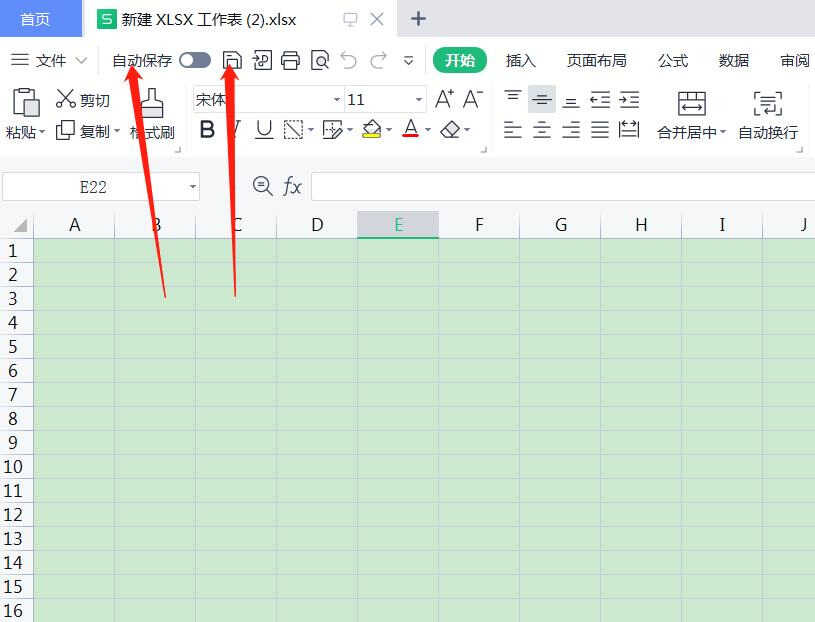Screen dimensions: 815x622
Task: Open the font size 11 dropdown
Action: coord(418,99)
